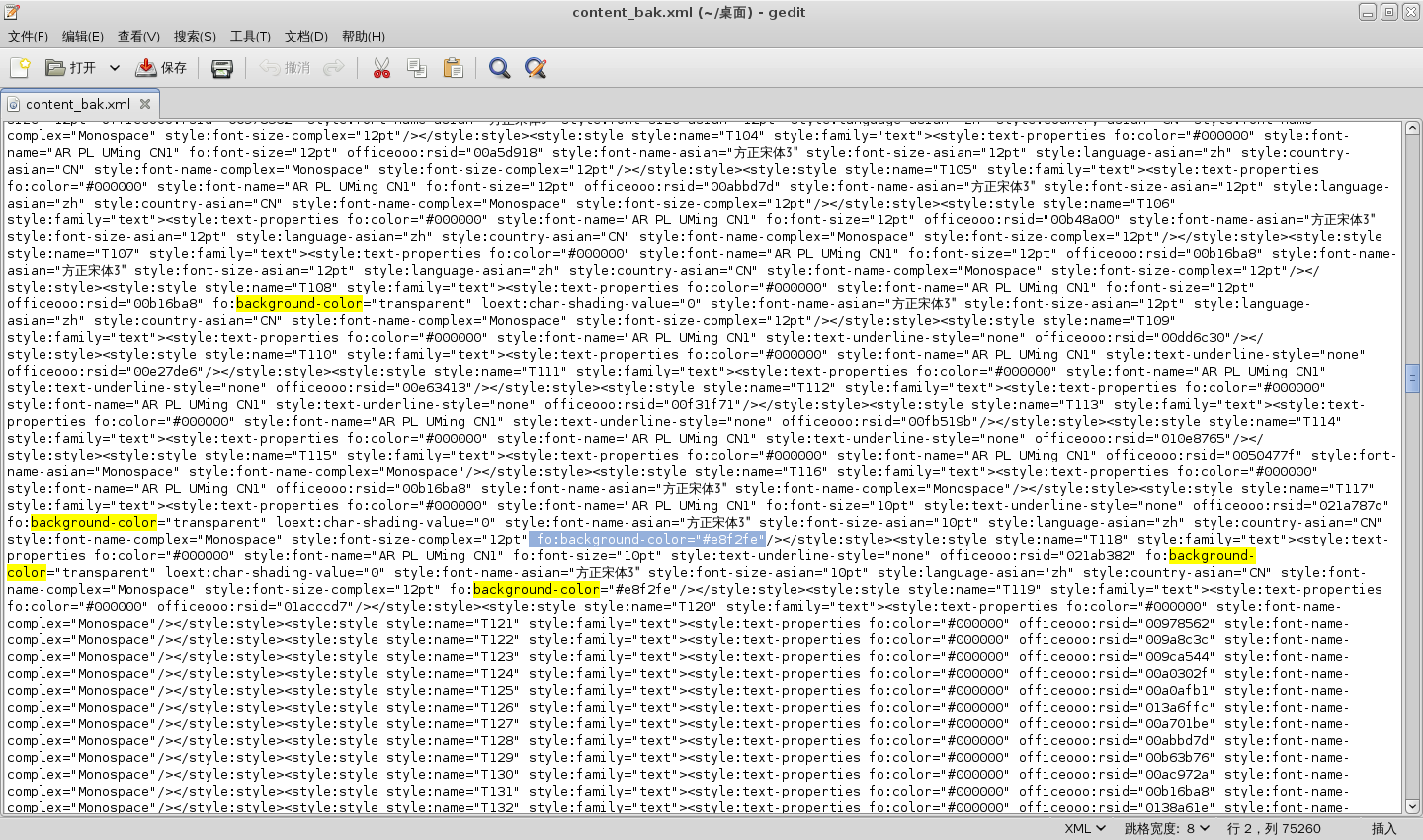
Task: Close the gedit window
Action: [x=1409, y=12]
